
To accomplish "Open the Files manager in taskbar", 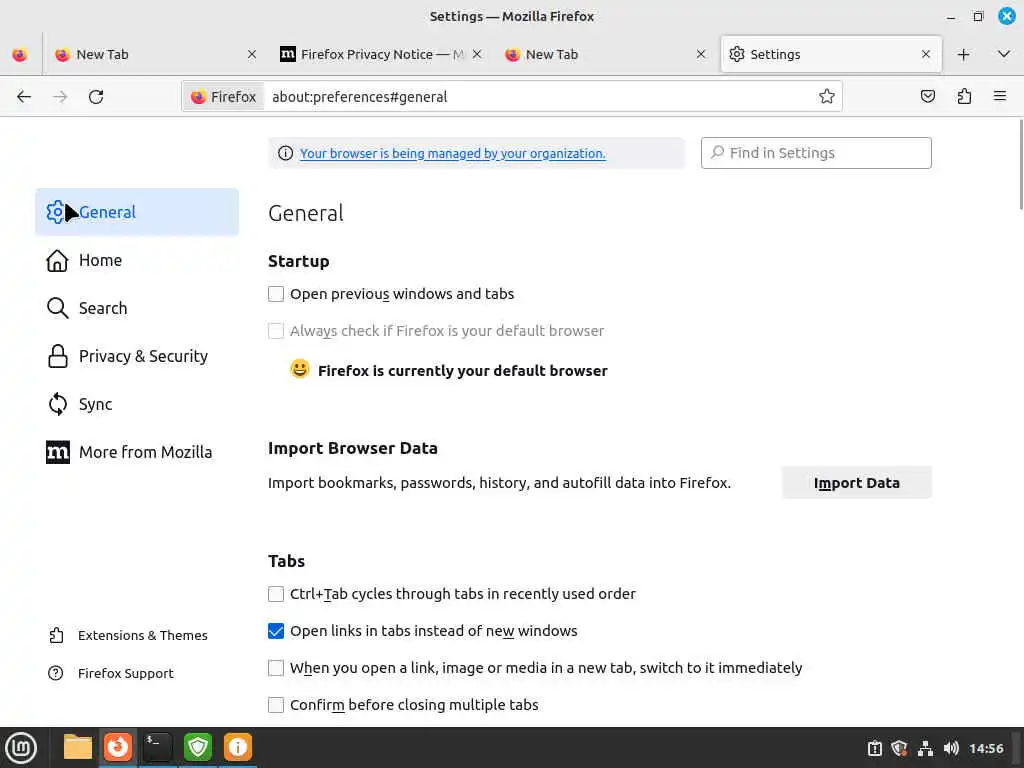I will coord(77,747).
